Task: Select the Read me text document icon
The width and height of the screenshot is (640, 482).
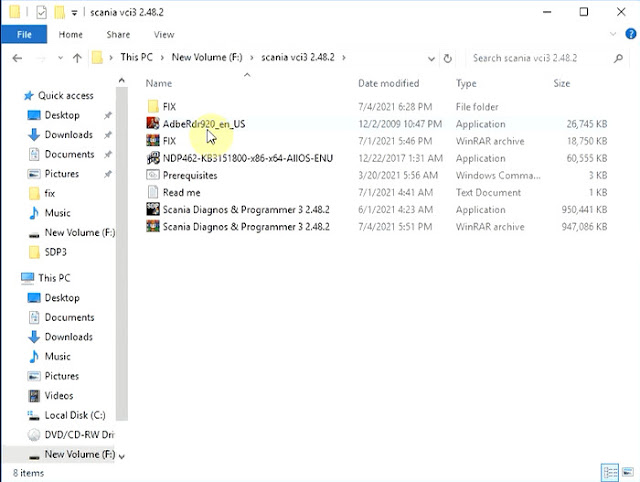Action: [153, 192]
